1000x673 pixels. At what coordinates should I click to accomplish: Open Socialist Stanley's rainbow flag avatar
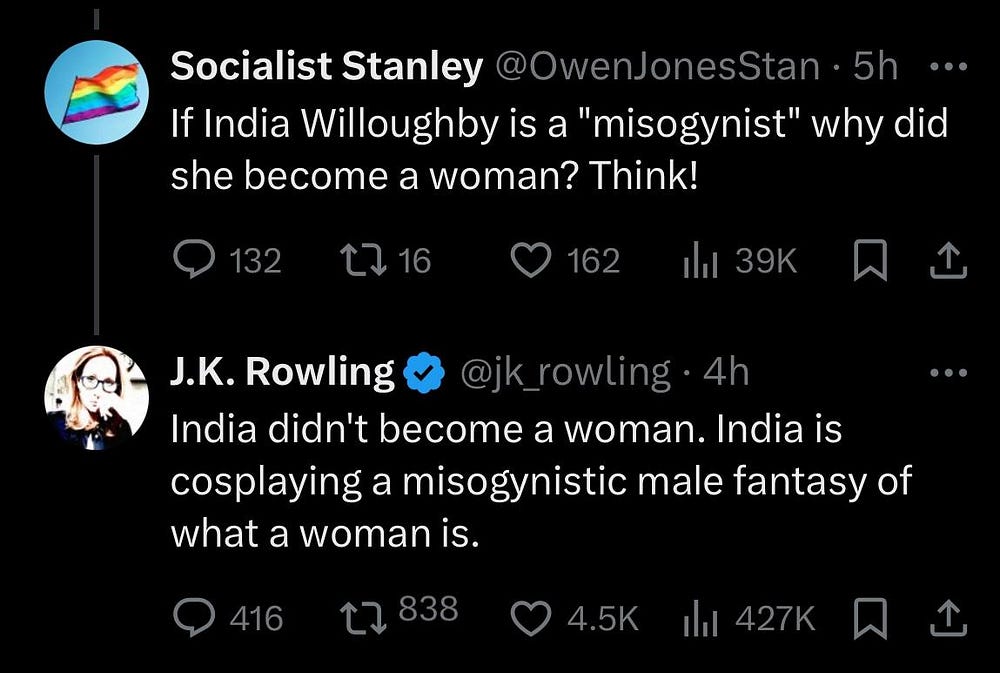point(96,92)
